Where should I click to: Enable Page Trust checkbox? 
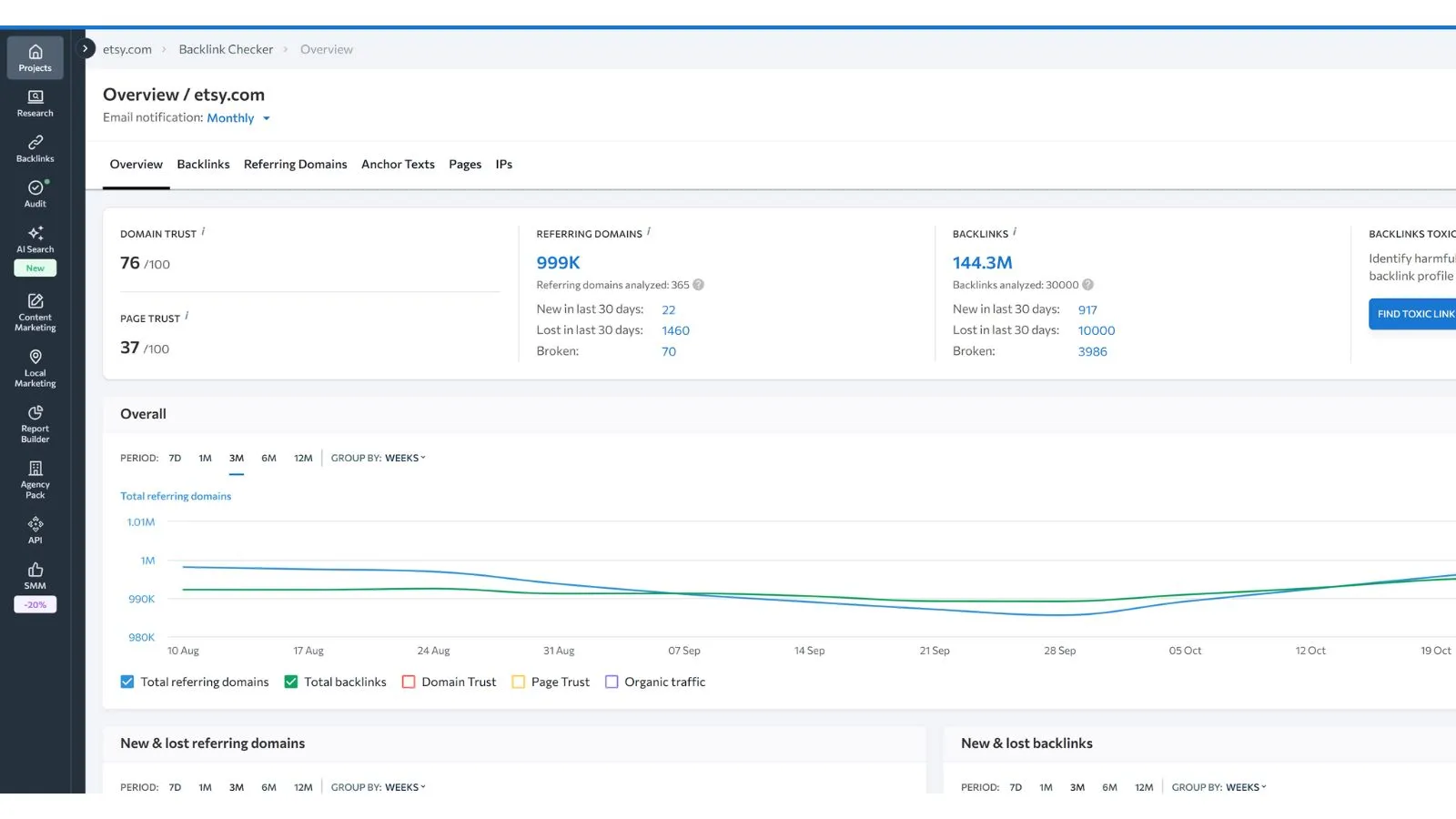click(519, 682)
